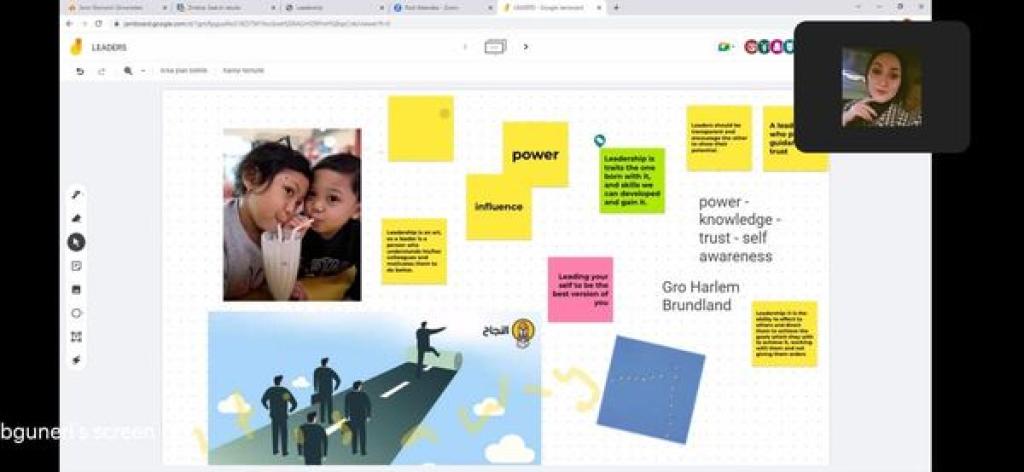Screen dimensions: 1024x472
Task: Select the Text box tool
Action: (x=77, y=337)
